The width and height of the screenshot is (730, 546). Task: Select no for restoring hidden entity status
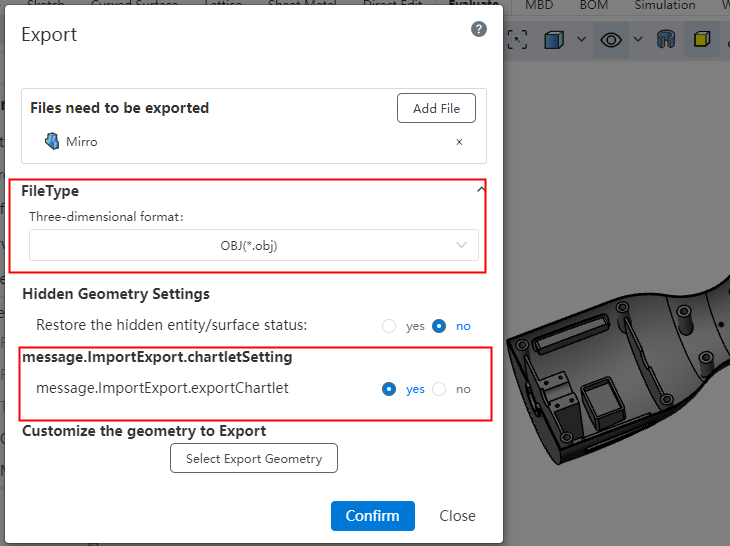point(439,326)
